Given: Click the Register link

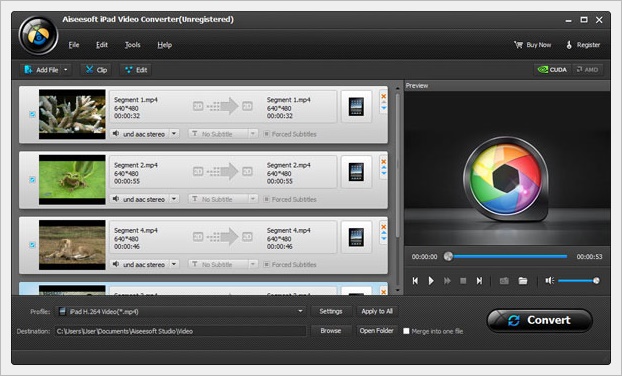Looking at the screenshot, I should [583, 45].
